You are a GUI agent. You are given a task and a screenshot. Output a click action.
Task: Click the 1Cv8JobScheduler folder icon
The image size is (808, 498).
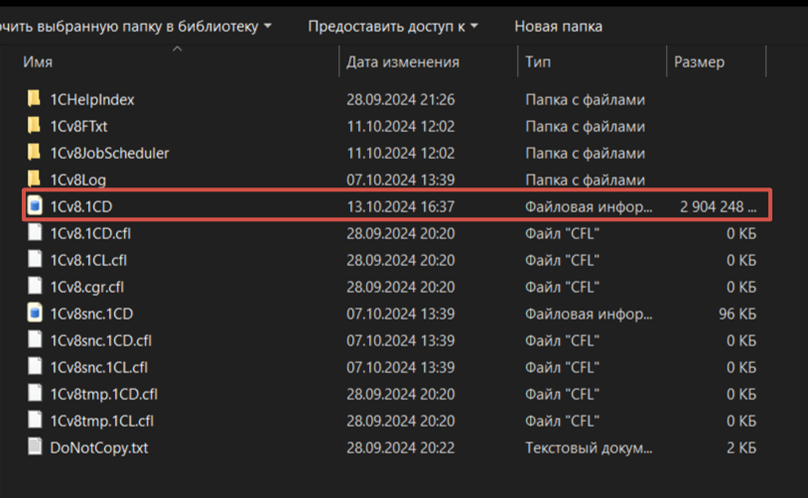coord(34,152)
